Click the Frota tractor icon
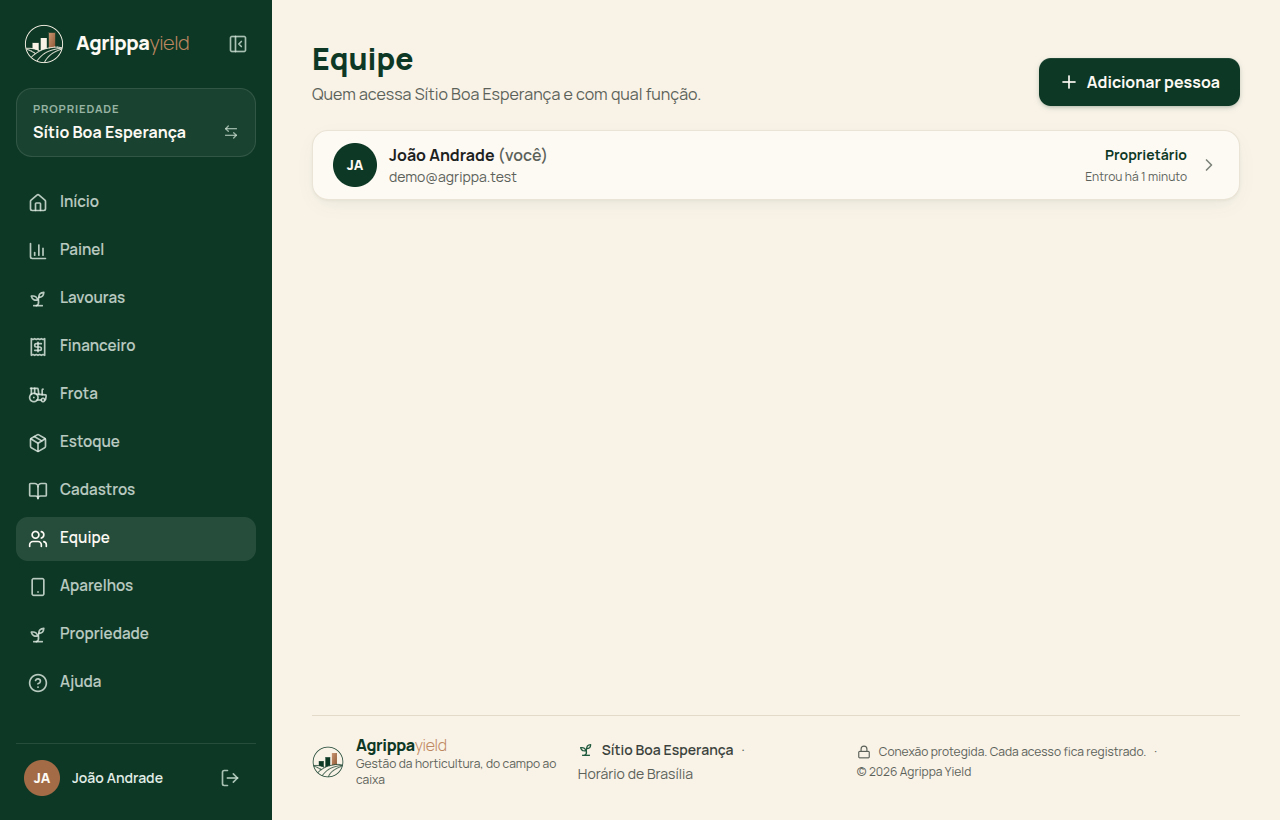 38,394
